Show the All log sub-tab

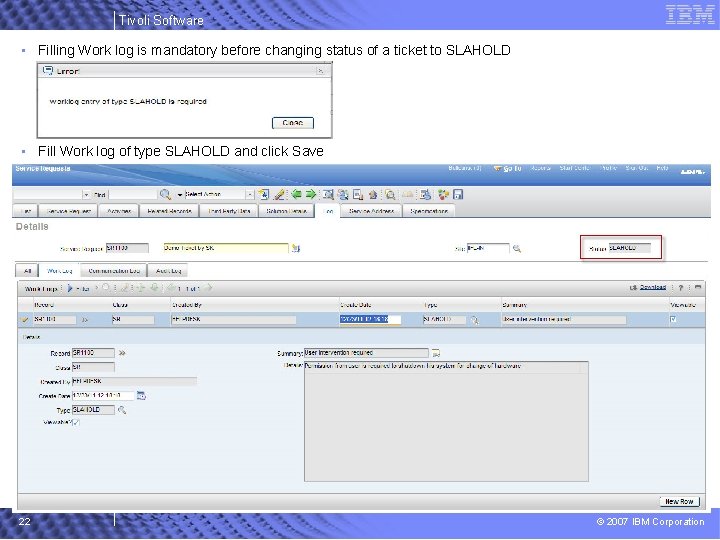[x=27, y=270]
